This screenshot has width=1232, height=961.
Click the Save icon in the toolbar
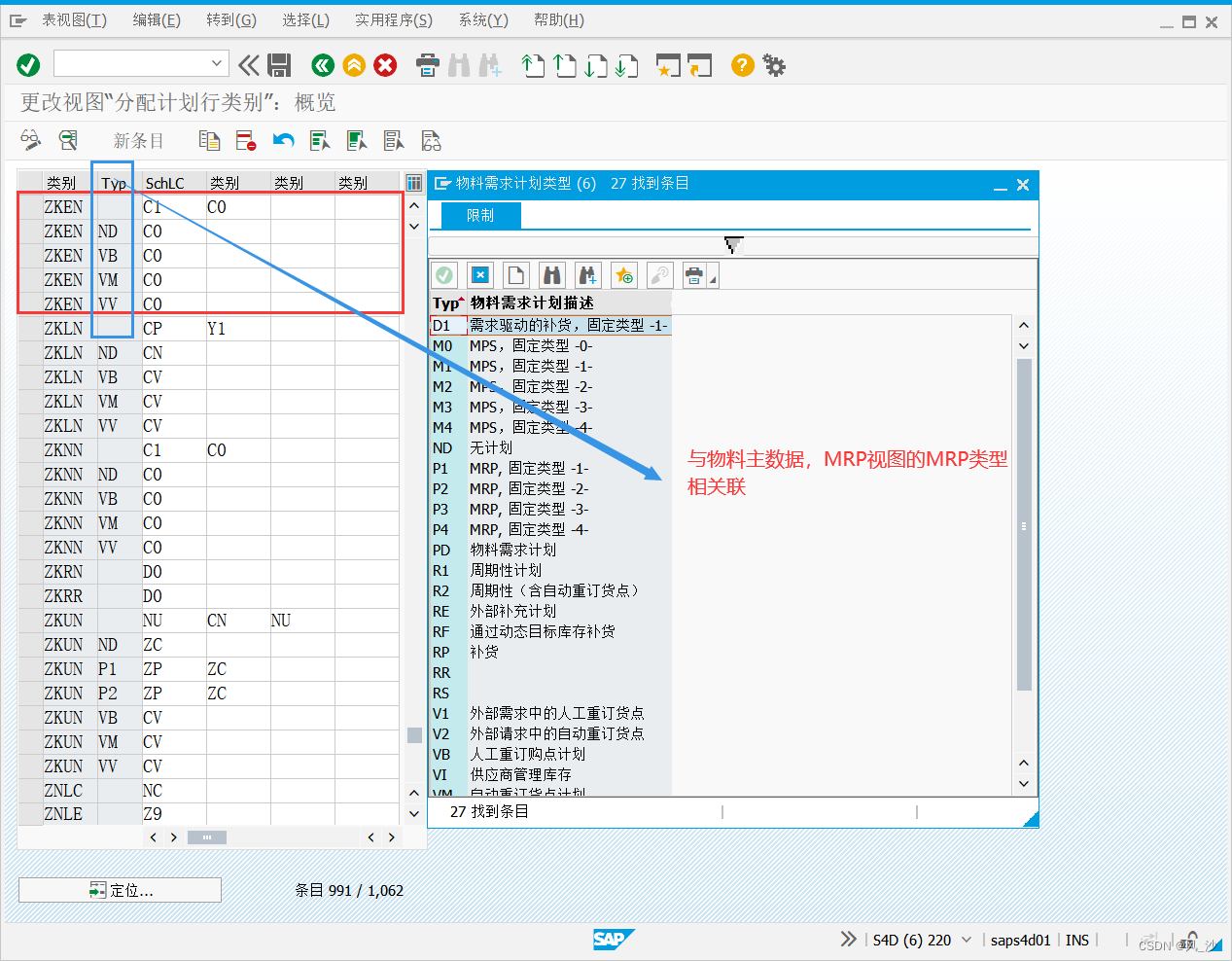coord(280,65)
